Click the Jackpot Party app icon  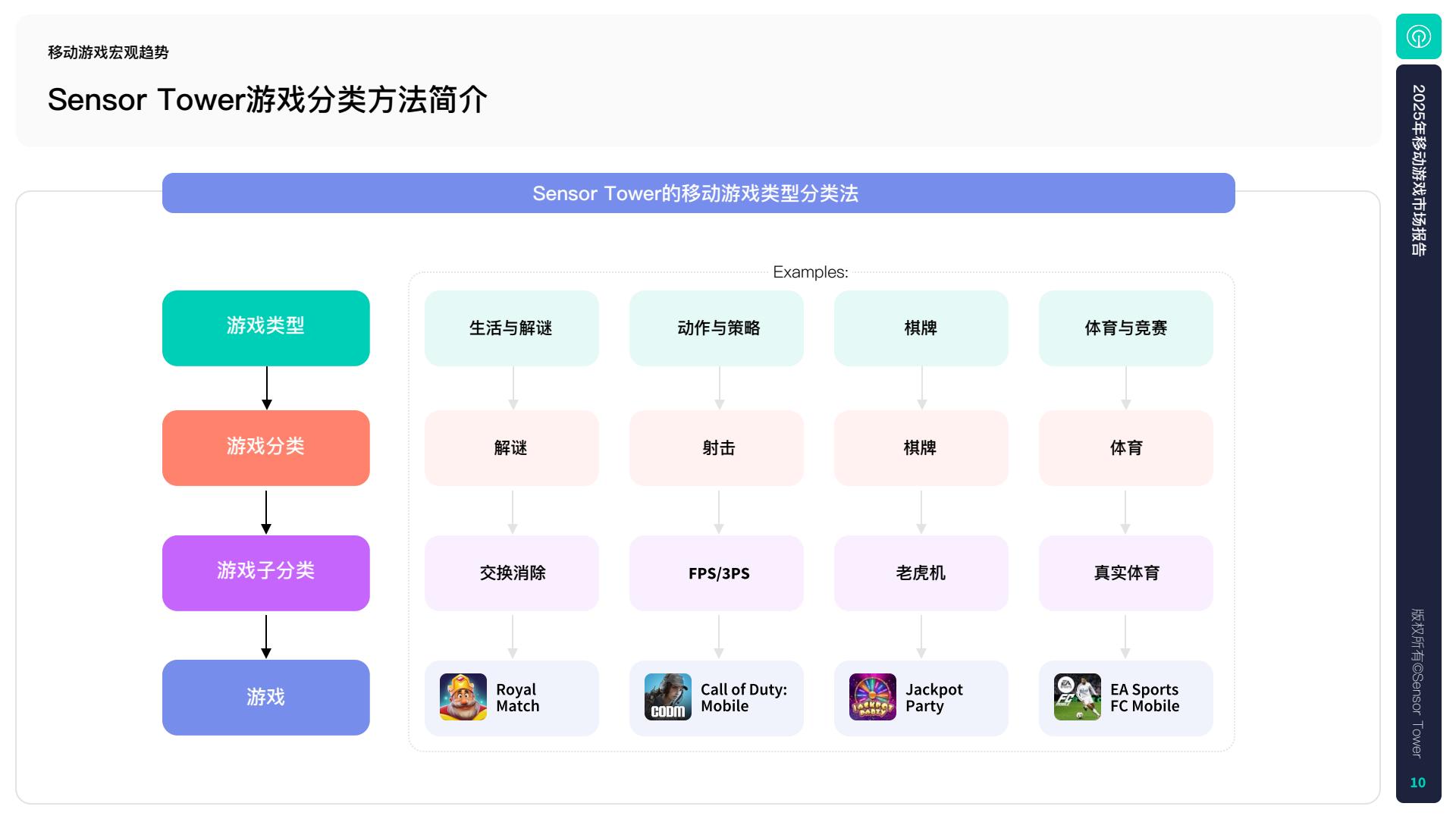[x=872, y=697]
